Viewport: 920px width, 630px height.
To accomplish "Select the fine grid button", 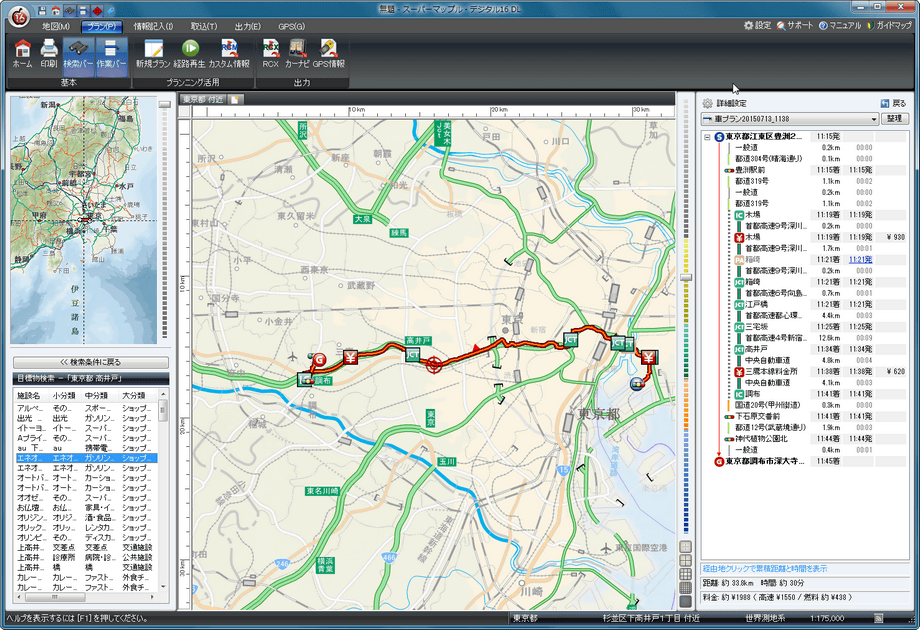I will coord(685,587).
